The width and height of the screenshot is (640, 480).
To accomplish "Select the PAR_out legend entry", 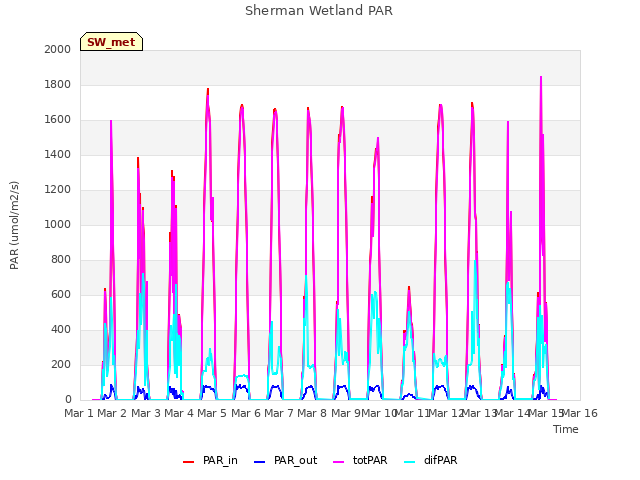I will click(x=285, y=460).
